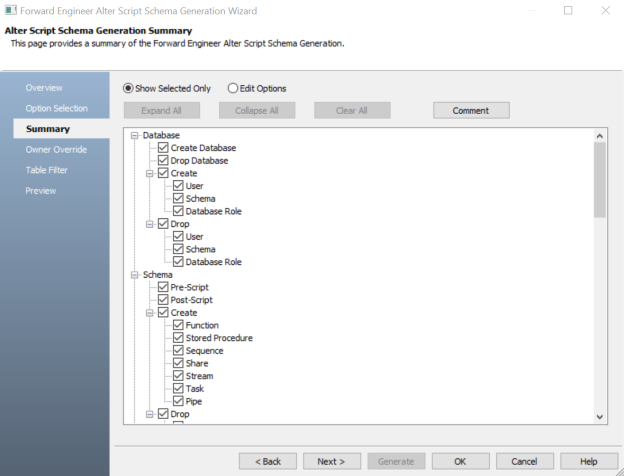Screen dimensions: 624x476
Task: Toggle the Create checkbox under Schema
Action: [163, 312]
